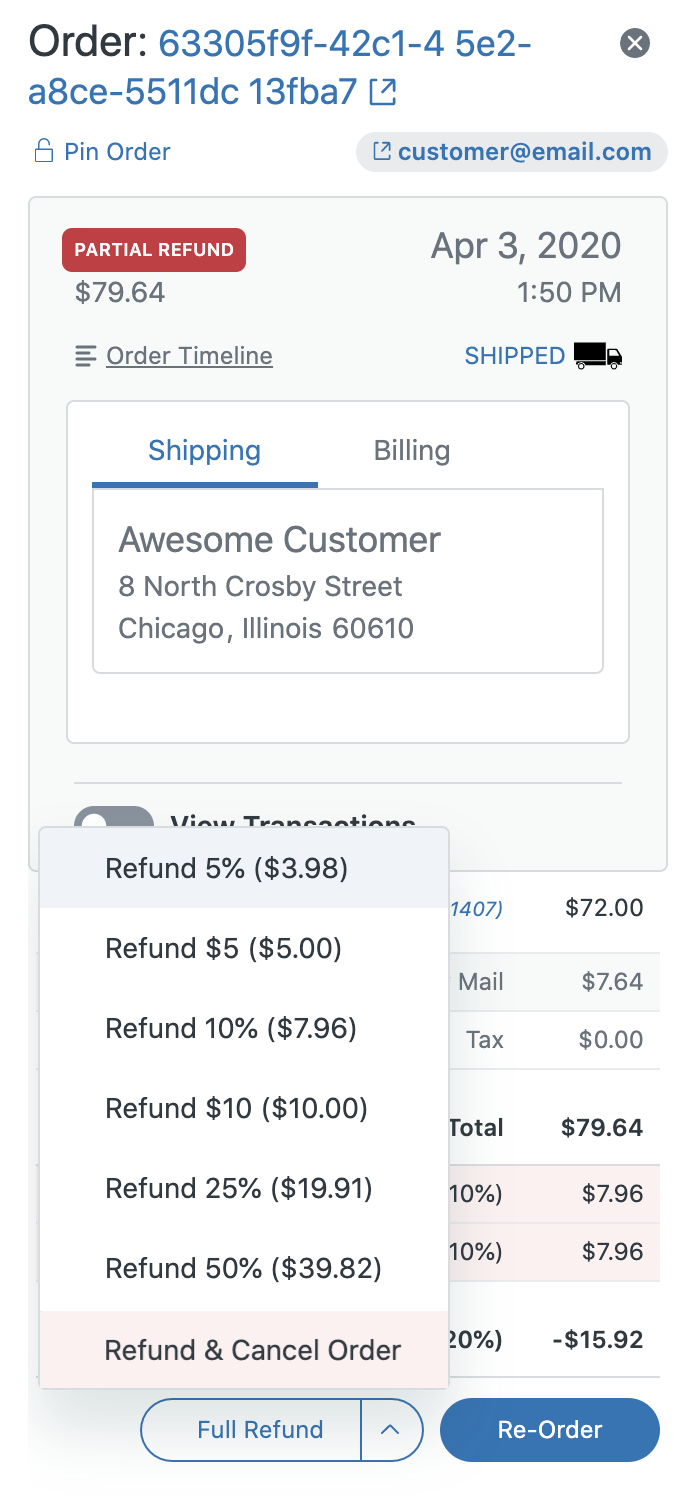Viewport: 698px width, 1502px height.
Task: Collapse the refund options chevron
Action: click(x=391, y=1430)
